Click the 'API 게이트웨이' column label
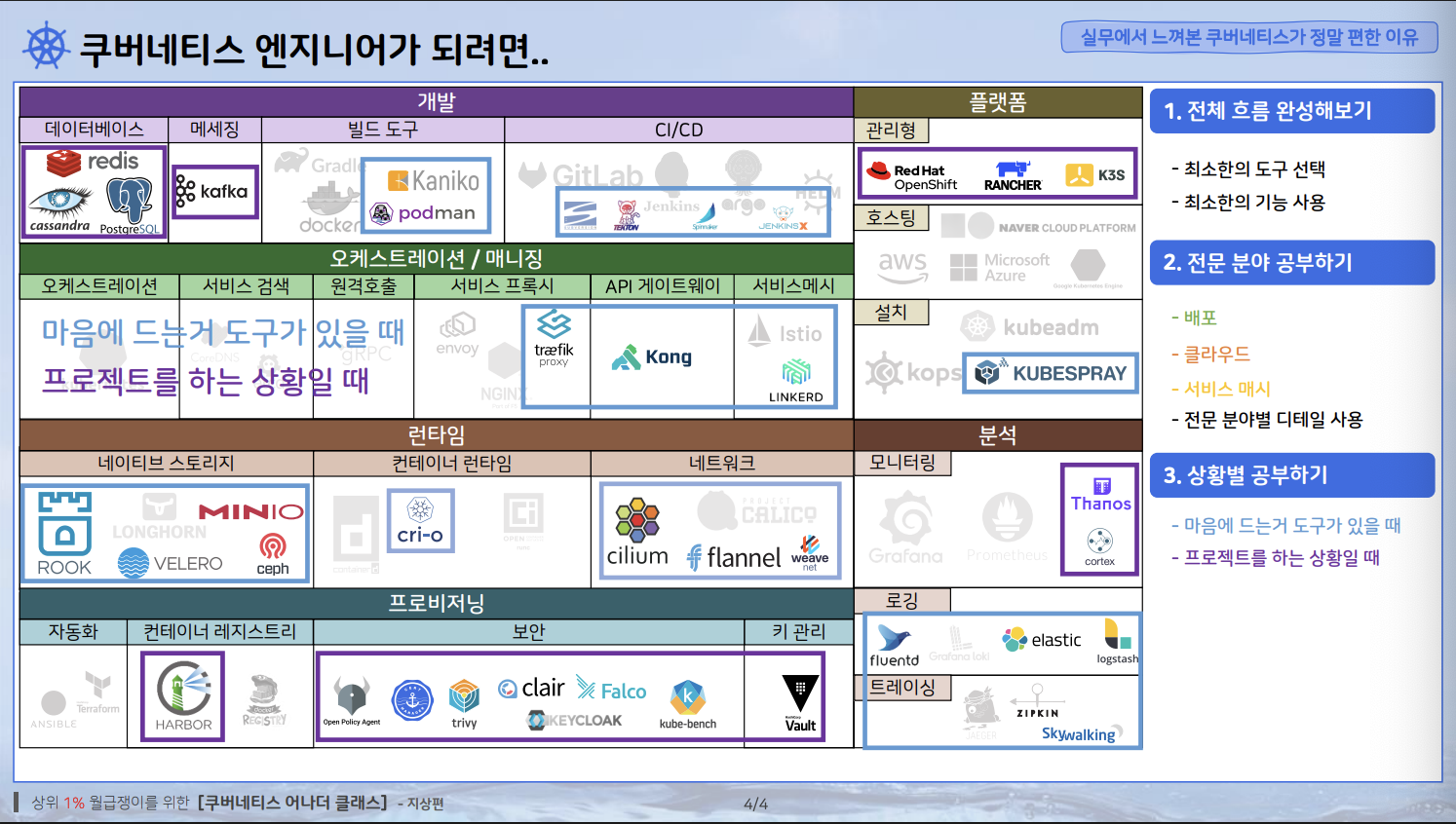This screenshot has height=824, width=1456. 663,286
